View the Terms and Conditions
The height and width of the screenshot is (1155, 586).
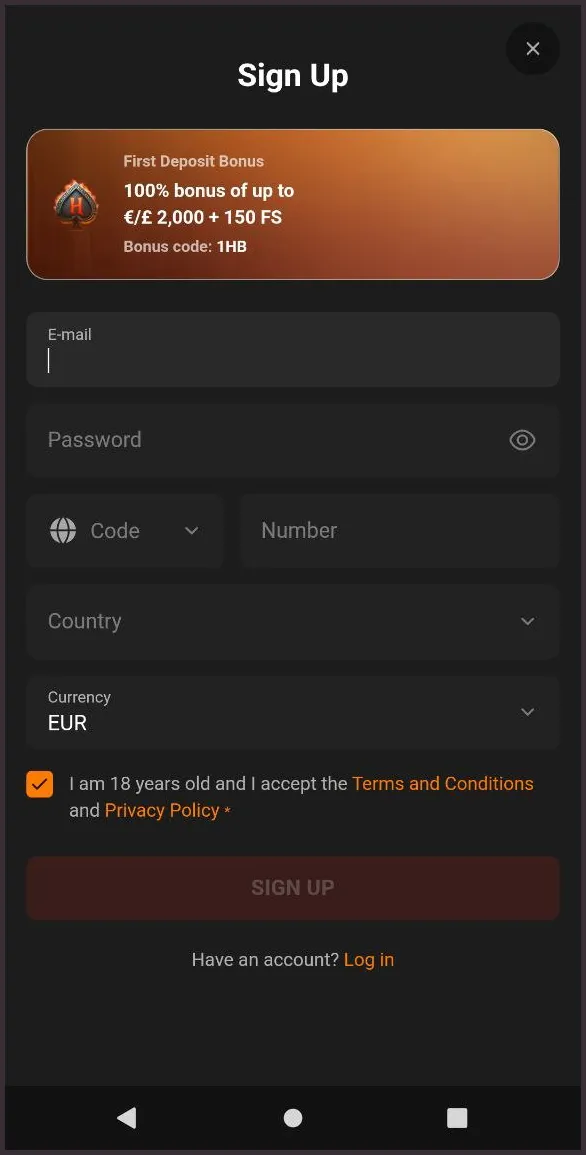[442, 783]
